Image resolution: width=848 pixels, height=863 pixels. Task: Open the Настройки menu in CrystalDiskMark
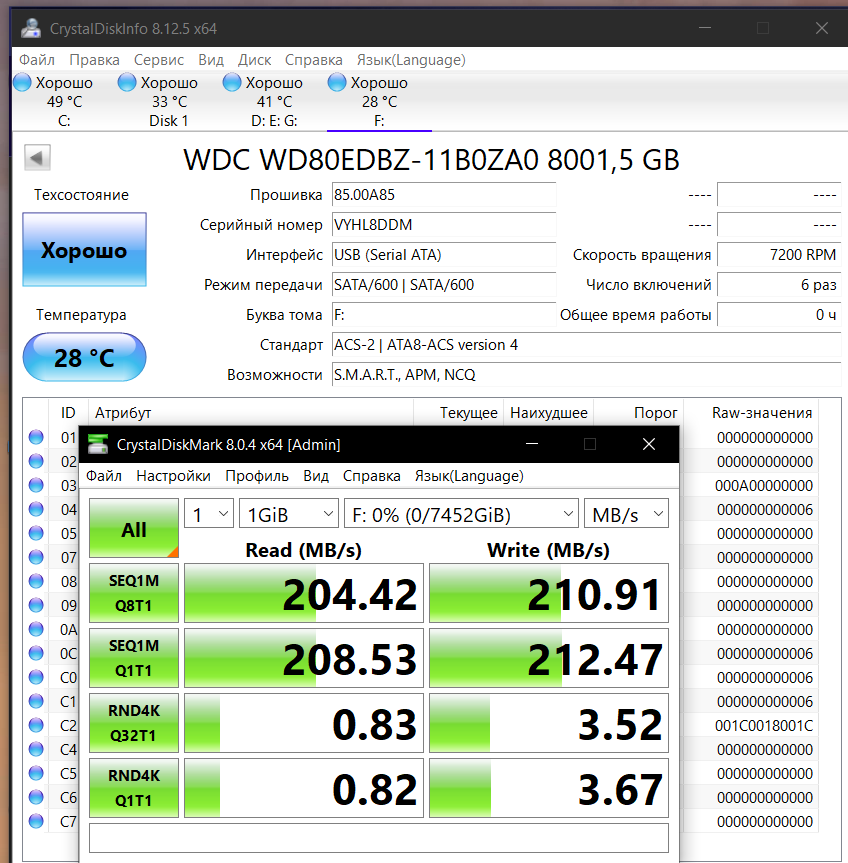(173, 476)
